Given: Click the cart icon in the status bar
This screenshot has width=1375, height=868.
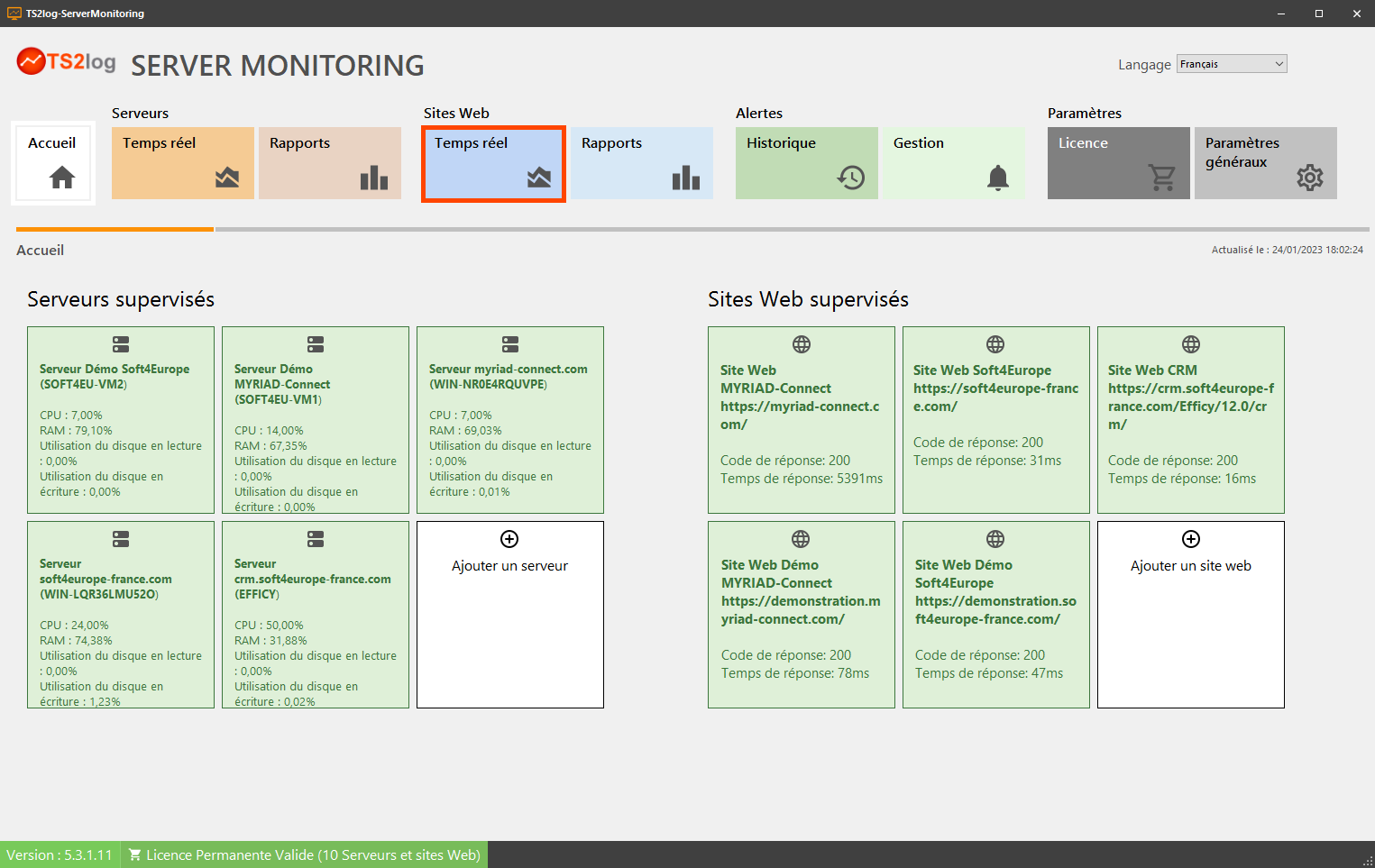Looking at the screenshot, I should click(x=134, y=854).
